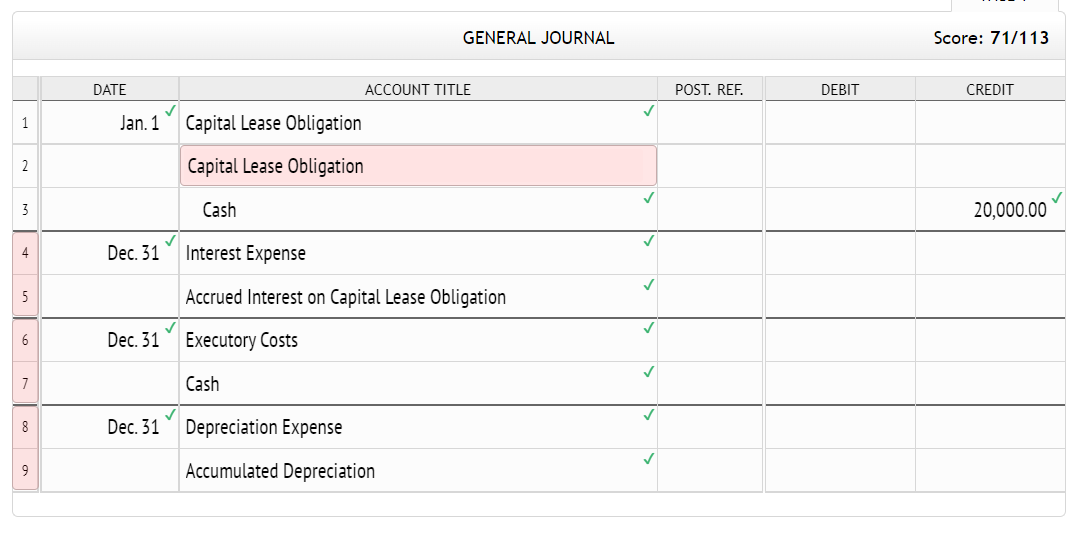Select the Interest Expense account title
Image resolution: width=1086 pixels, height=536 pixels.
[x=418, y=253]
